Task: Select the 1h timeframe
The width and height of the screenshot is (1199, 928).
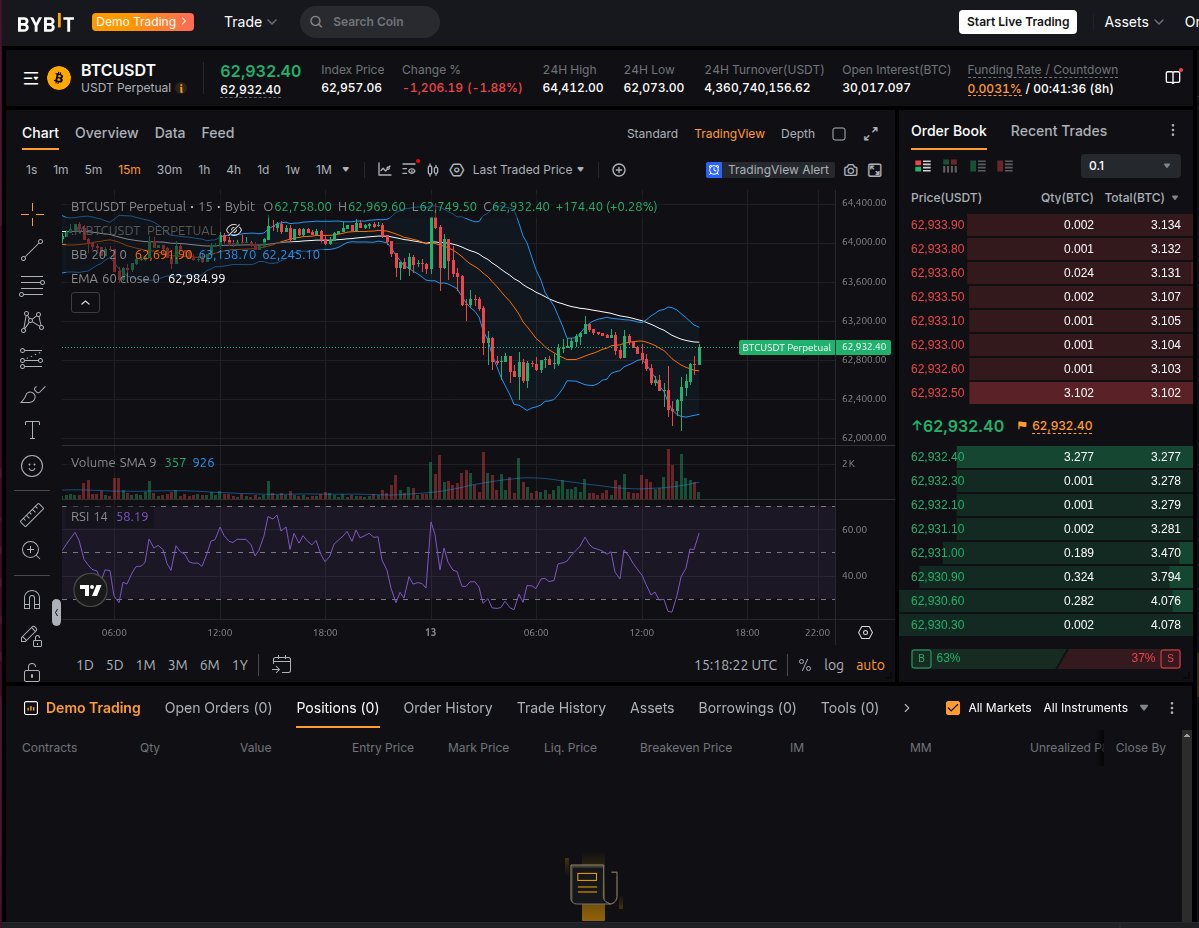Action: coord(204,170)
